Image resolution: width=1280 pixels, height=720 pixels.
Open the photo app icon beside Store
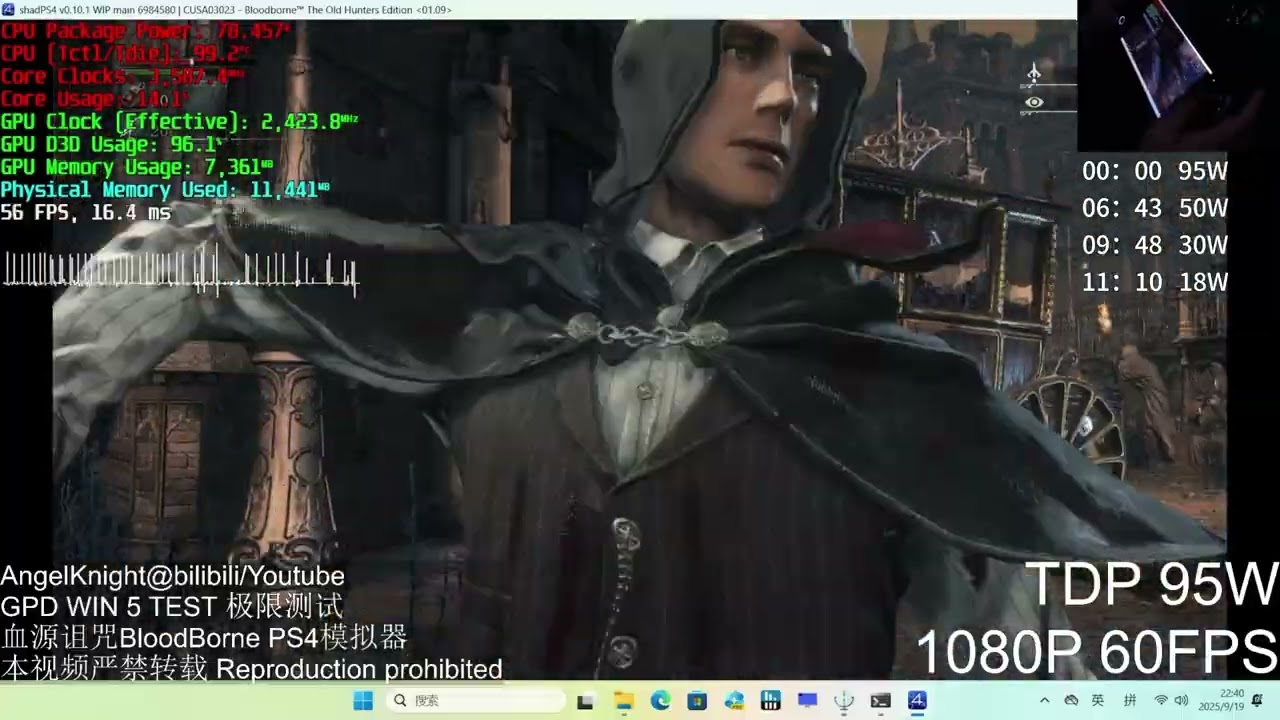click(734, 701)
